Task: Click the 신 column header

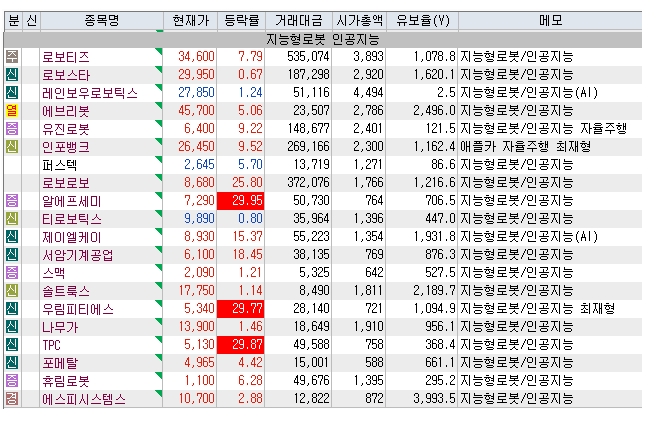Action: point(31,20)
